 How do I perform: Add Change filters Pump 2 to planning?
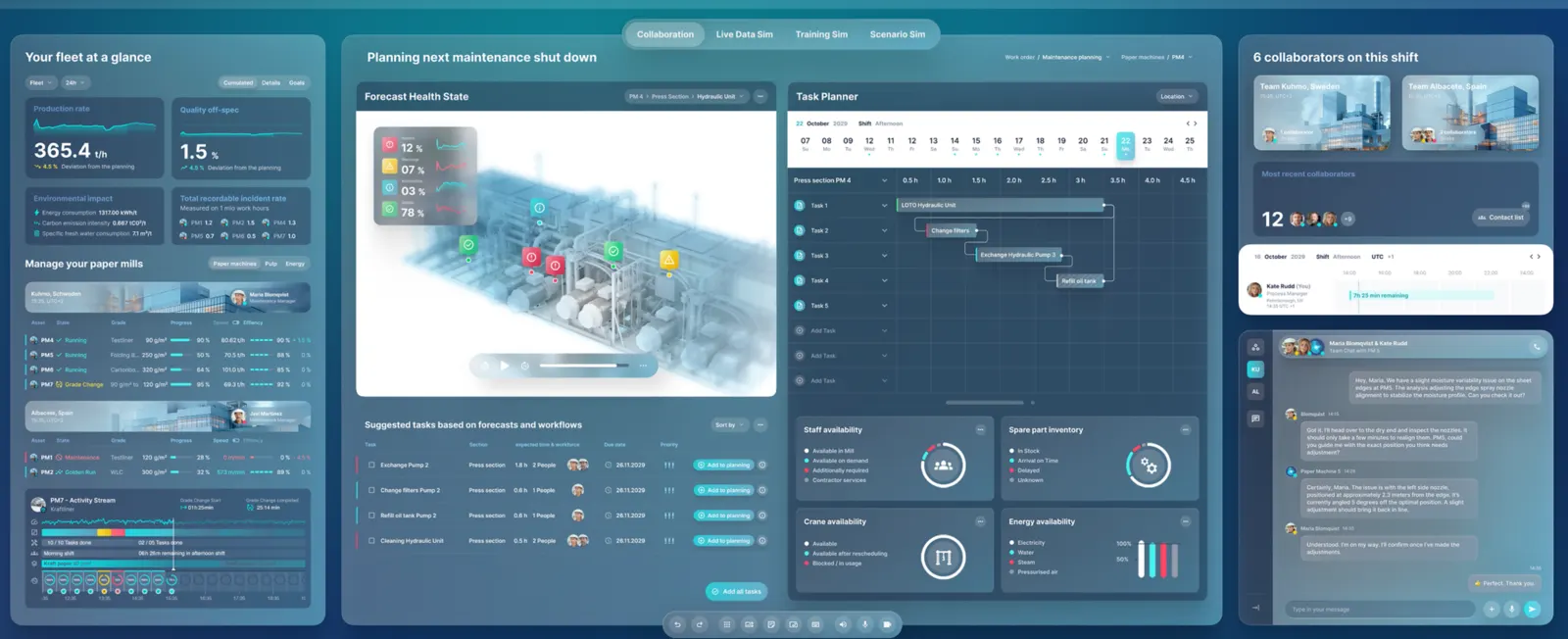(723, 490)
